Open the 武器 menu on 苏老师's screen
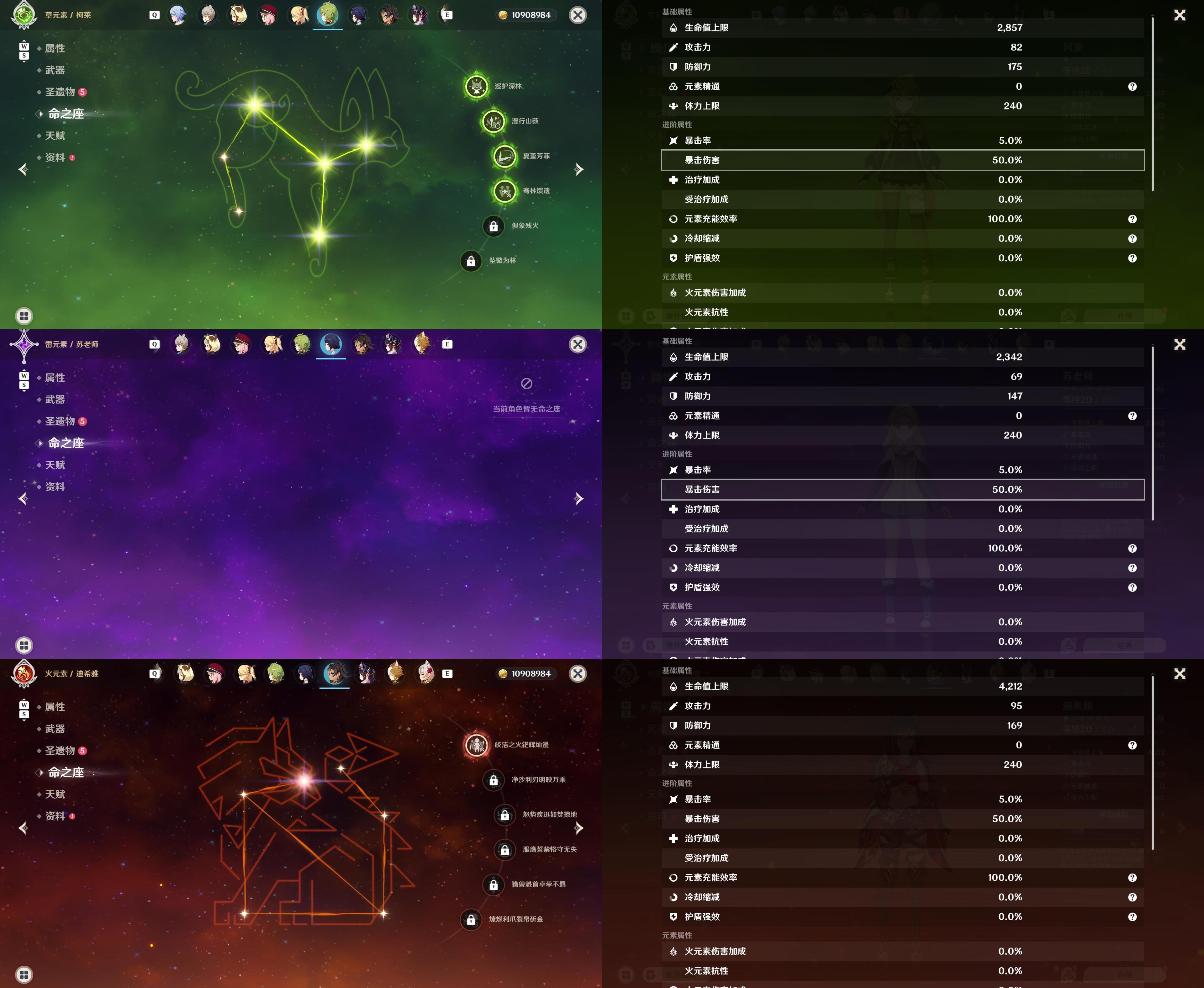Screen dimensions: 1204x988 tap(55, 400)
